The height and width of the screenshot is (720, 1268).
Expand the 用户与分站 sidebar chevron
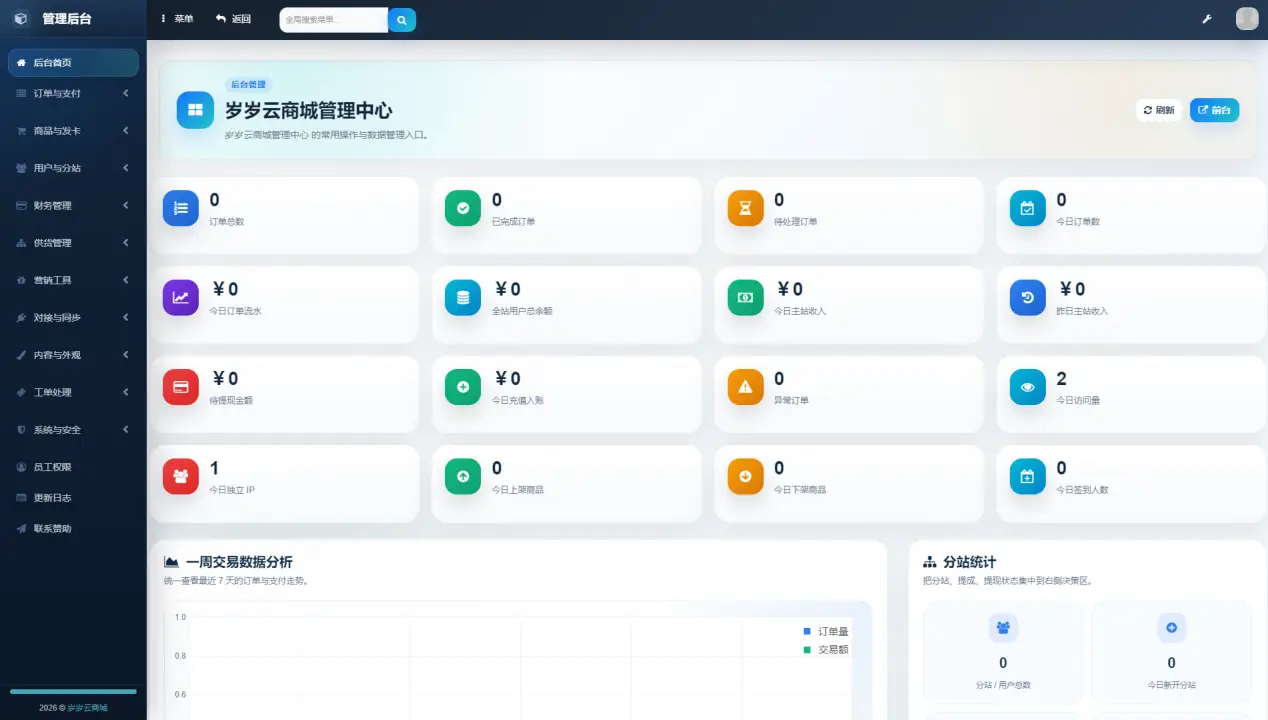click(126, 168)
